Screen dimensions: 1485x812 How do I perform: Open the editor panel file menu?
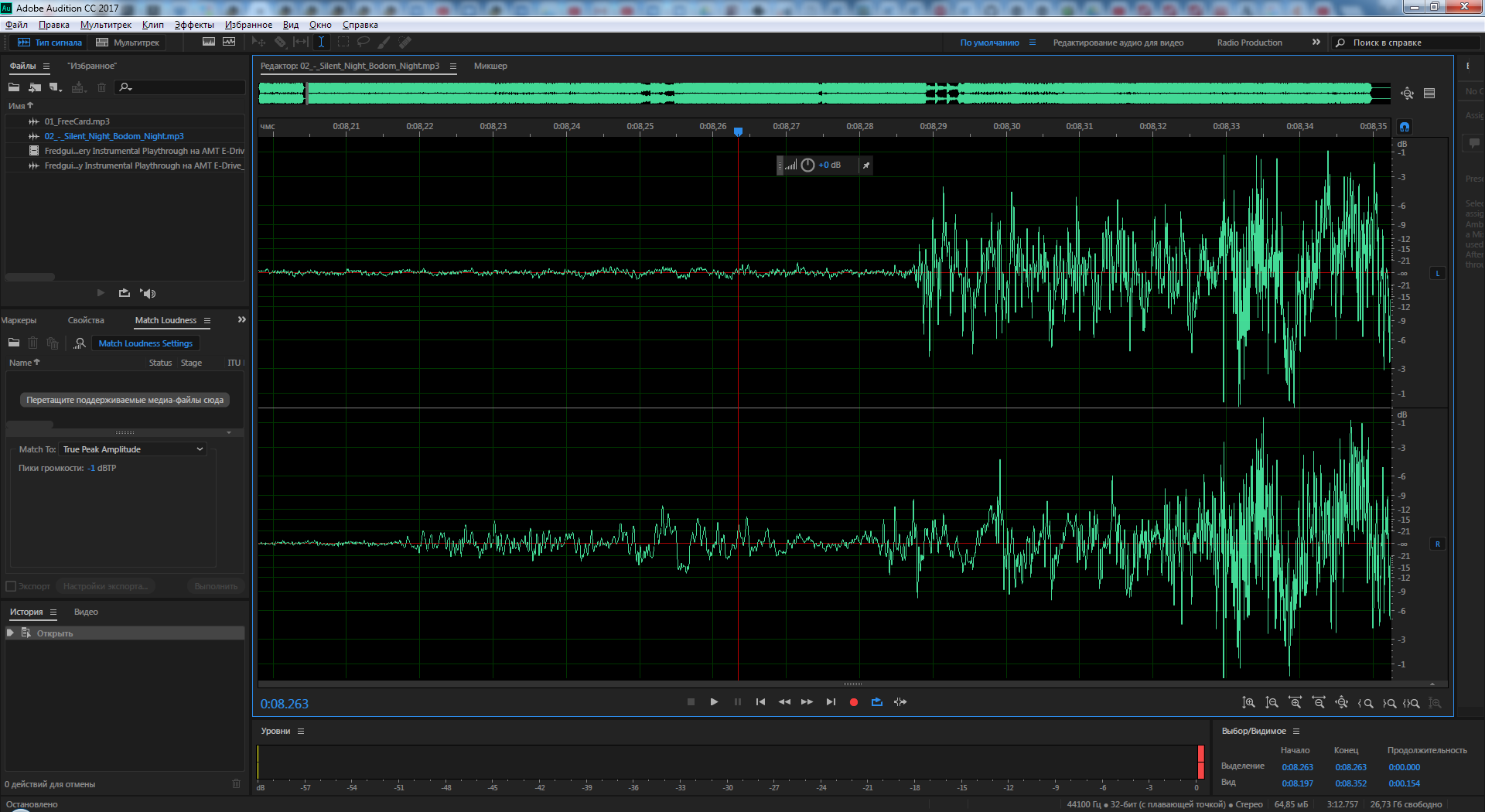point(453,66)
